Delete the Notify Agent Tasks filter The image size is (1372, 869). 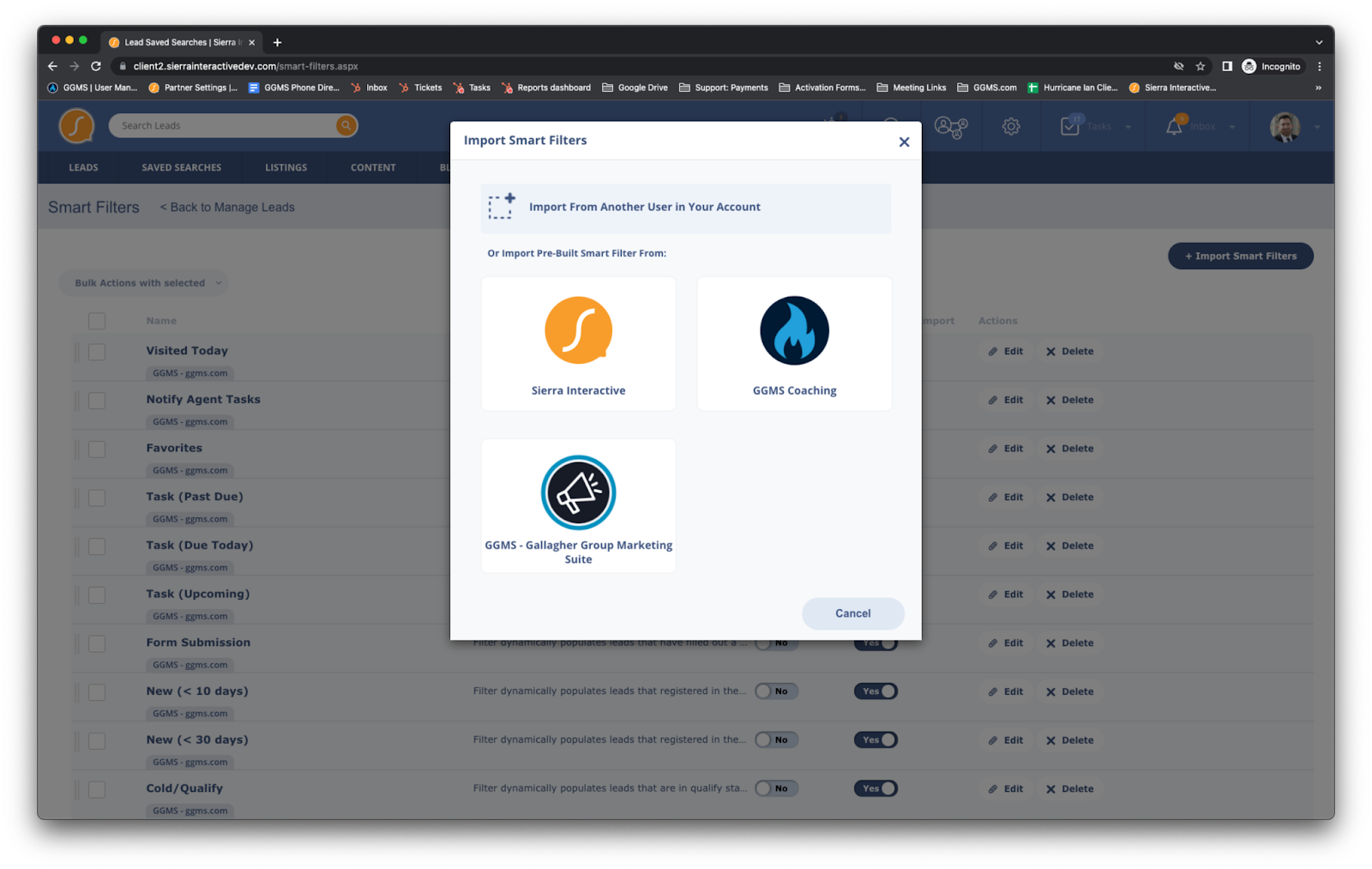click(1070, 400)
